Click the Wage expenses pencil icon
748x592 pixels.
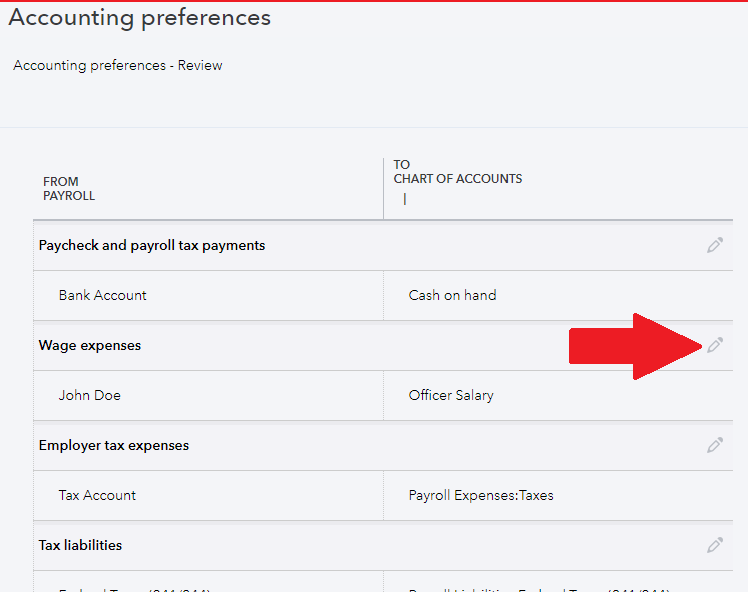coord(715,345)
